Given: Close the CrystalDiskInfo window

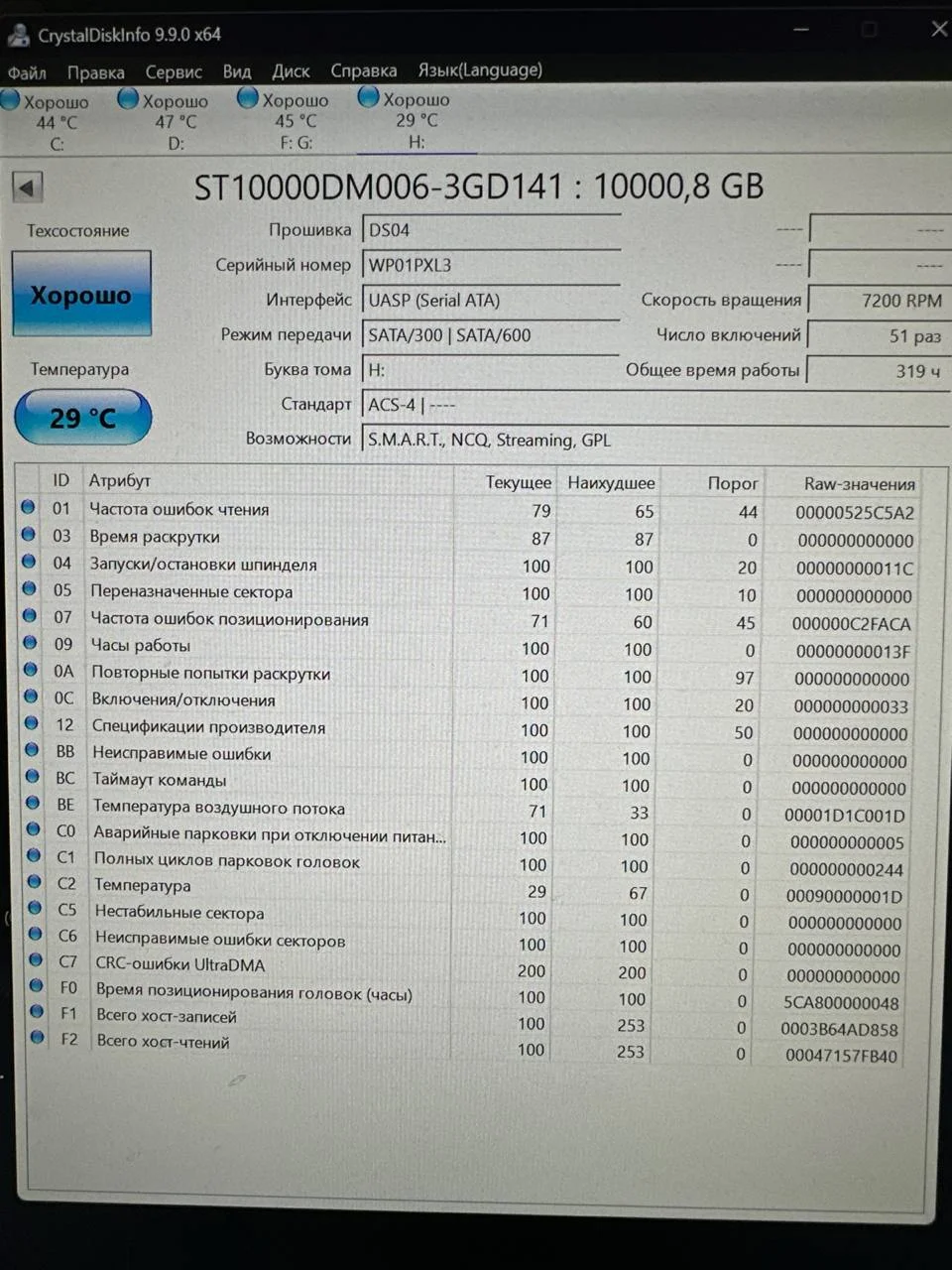Looking at the screenshot, I should click(x=938, y=29).
